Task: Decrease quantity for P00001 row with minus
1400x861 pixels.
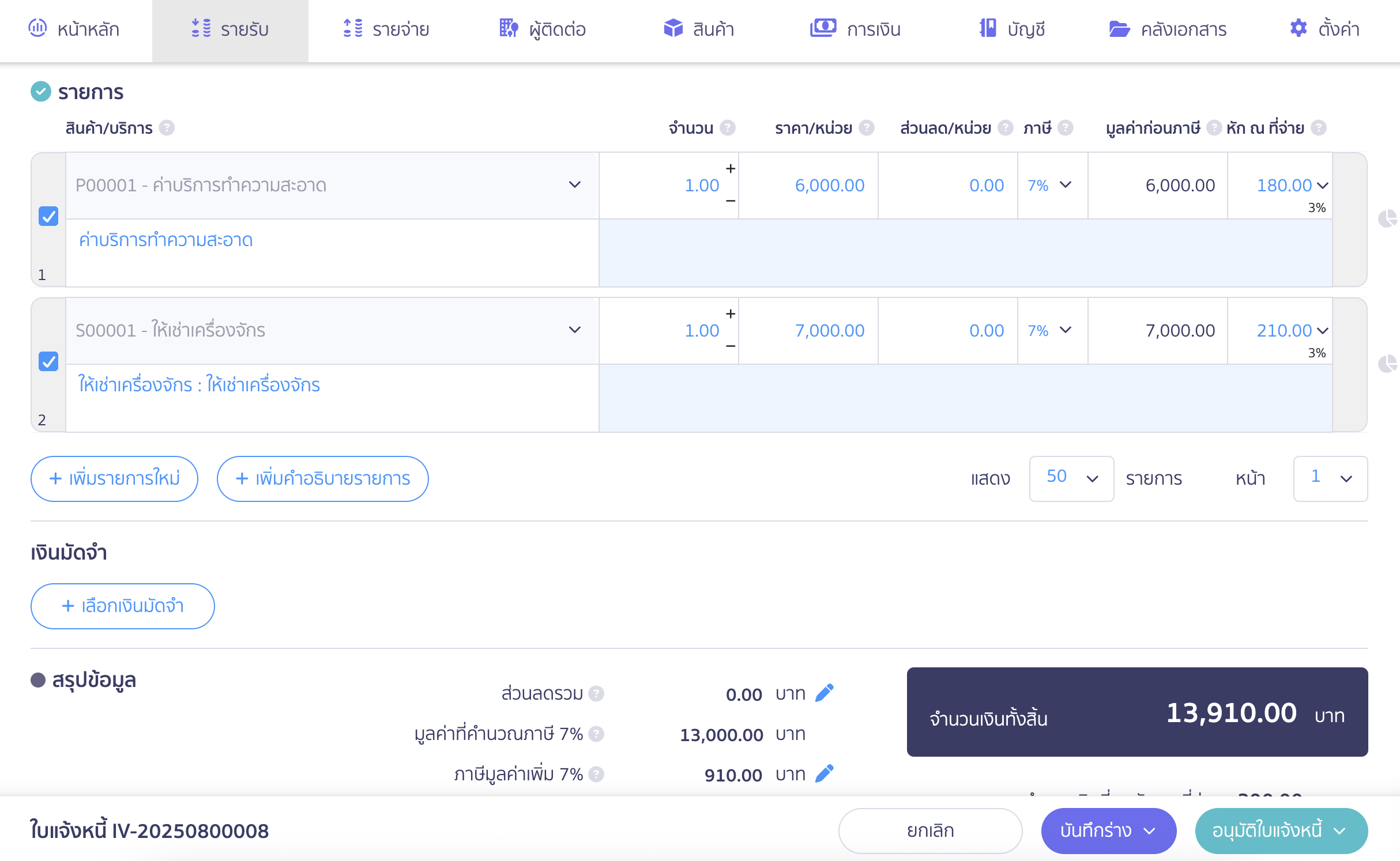Action: (x=731, y=201)
